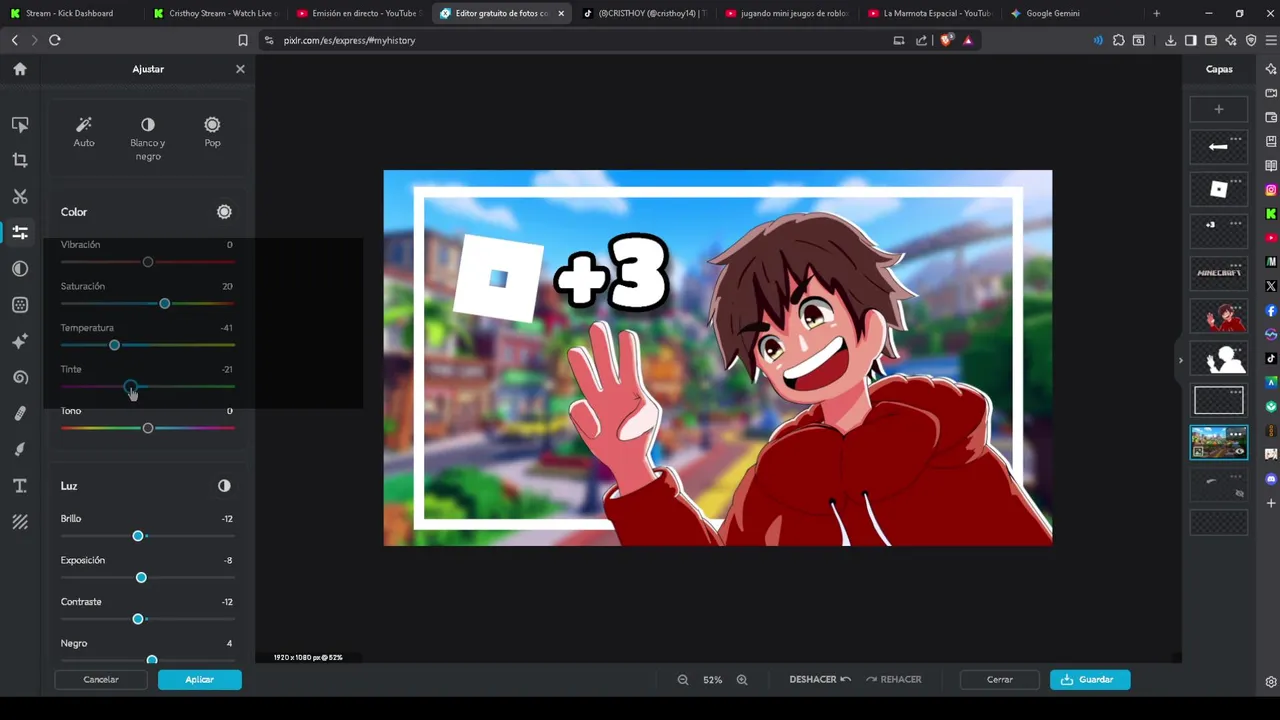
Task: Click the Cerrar button
Action: coord(1000,680)
